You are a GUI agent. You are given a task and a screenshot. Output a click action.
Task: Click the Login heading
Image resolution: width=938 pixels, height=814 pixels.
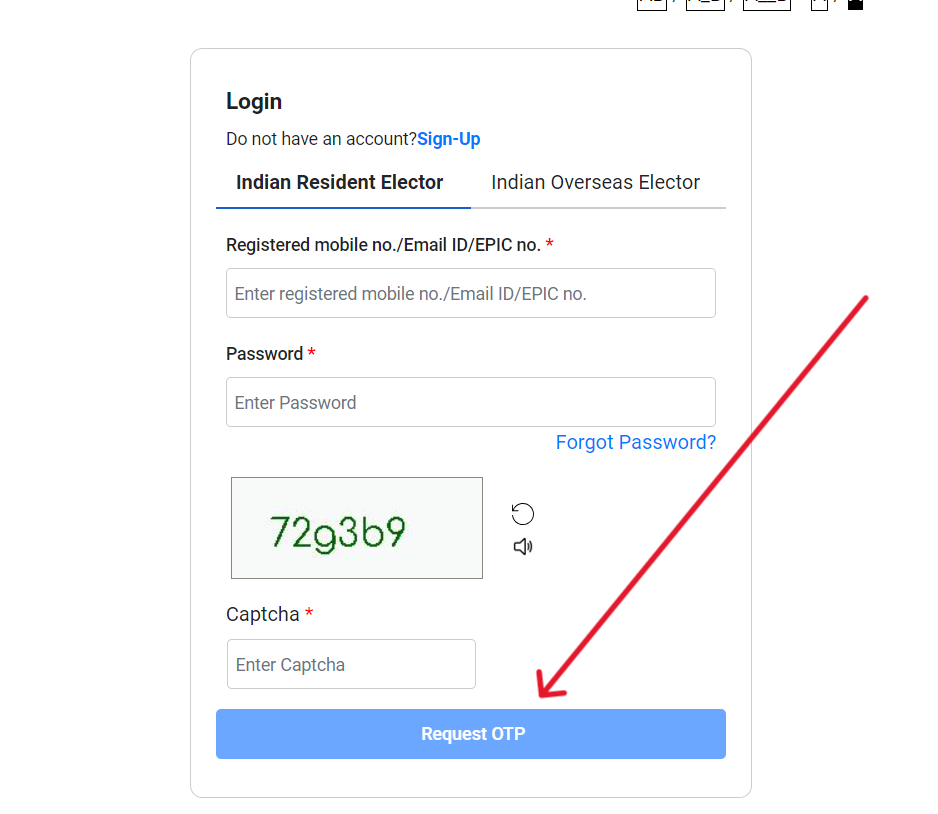[253, 101]
